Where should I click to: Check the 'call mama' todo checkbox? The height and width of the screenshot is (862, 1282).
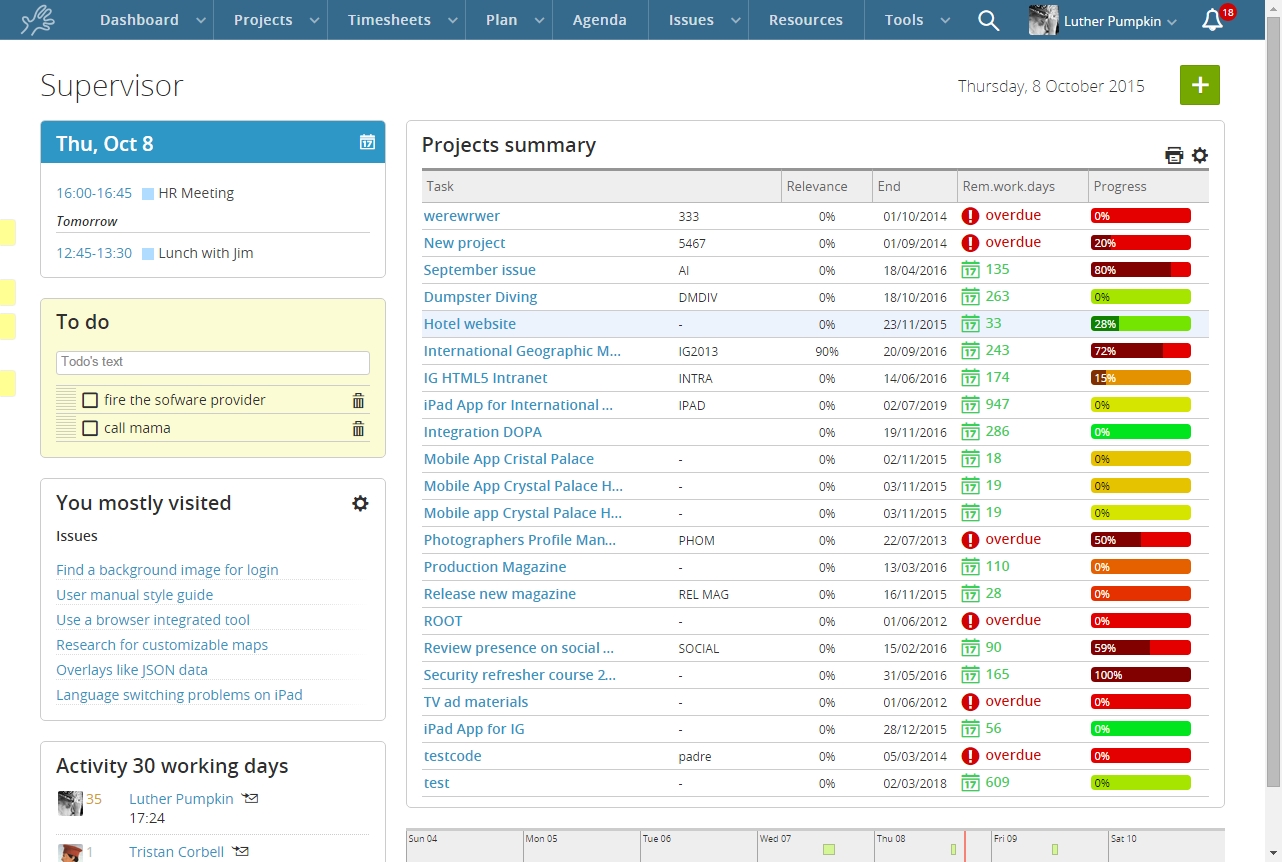(x=90, y=428)
